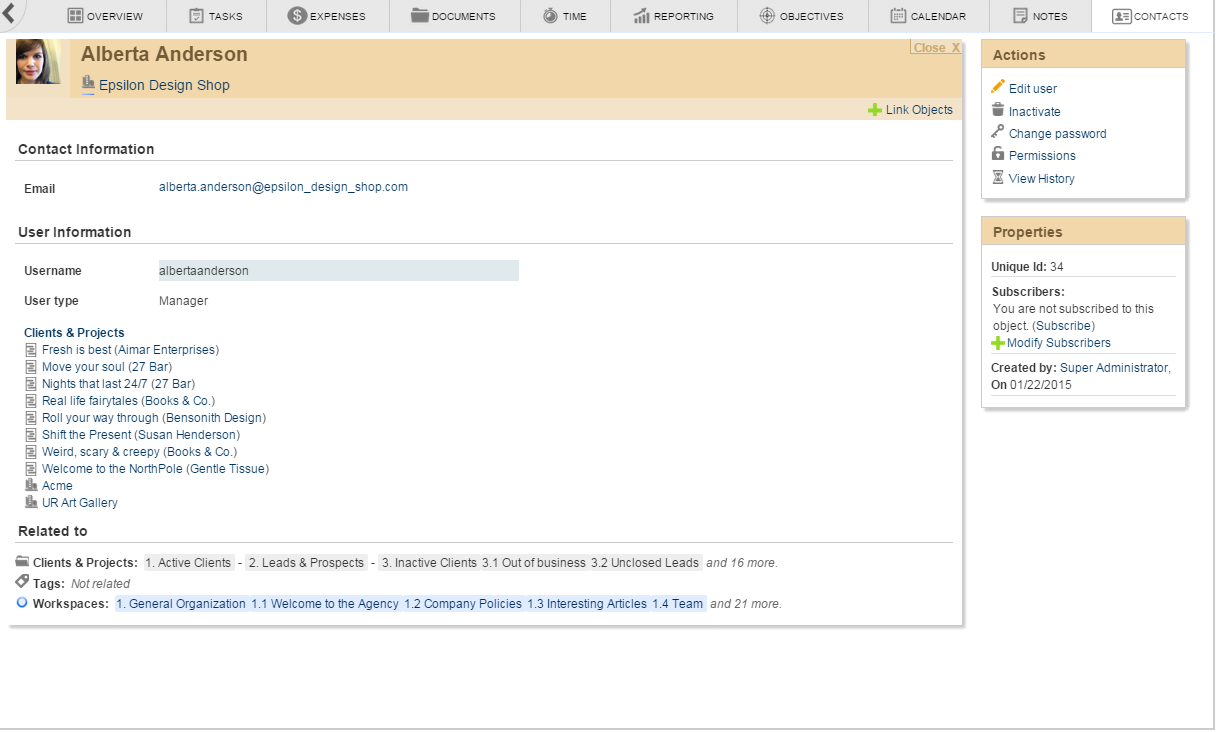Screen dimensions: 1217x733
Task: Click the pencil icon beside Edit user
Action: [997, 88]
